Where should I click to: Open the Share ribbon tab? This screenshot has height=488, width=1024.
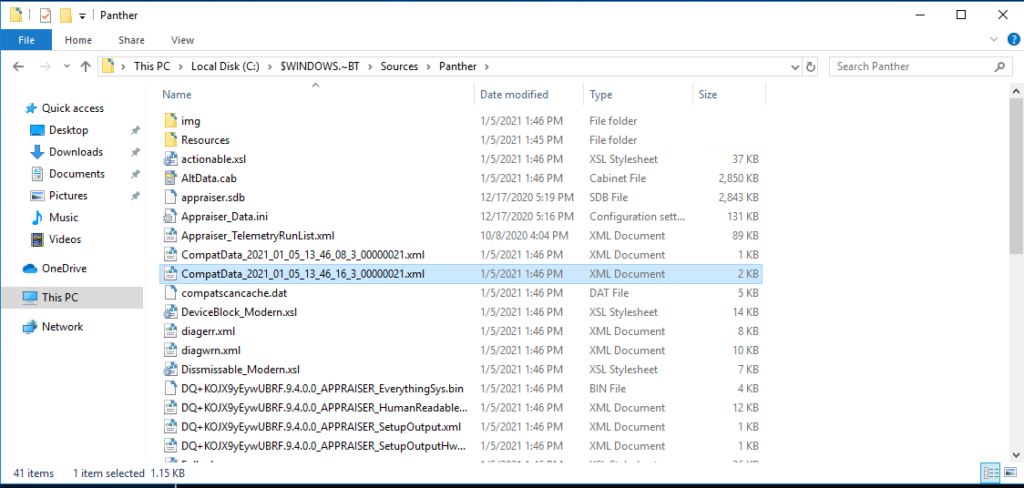click(x=131, y=40)
